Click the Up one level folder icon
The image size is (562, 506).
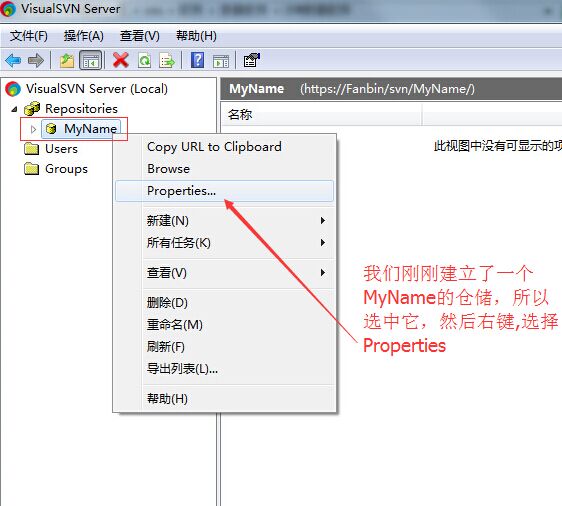coord(67,60)
